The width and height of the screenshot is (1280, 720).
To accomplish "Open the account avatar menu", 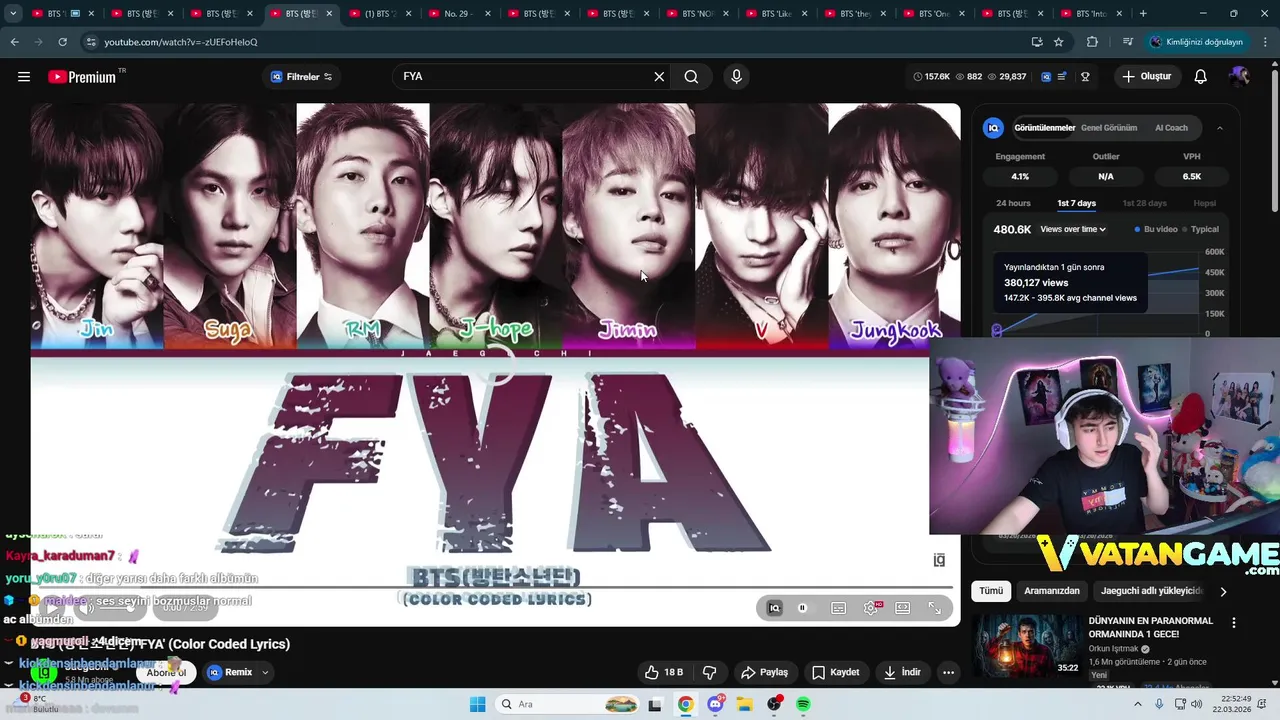I will click(x=1240, y=77).
